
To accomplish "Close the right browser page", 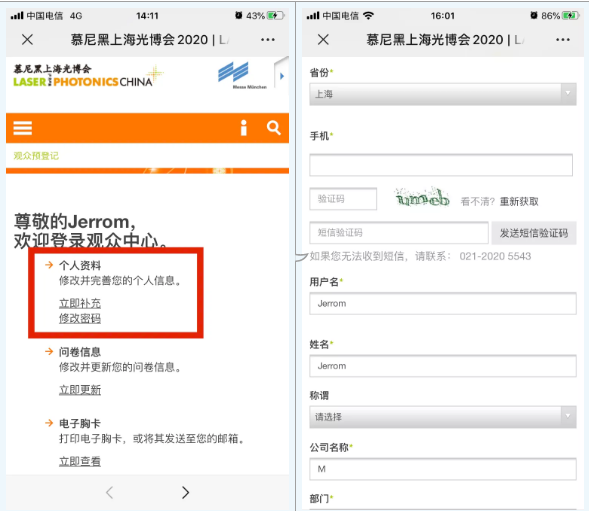I will [x=323, y=39].
